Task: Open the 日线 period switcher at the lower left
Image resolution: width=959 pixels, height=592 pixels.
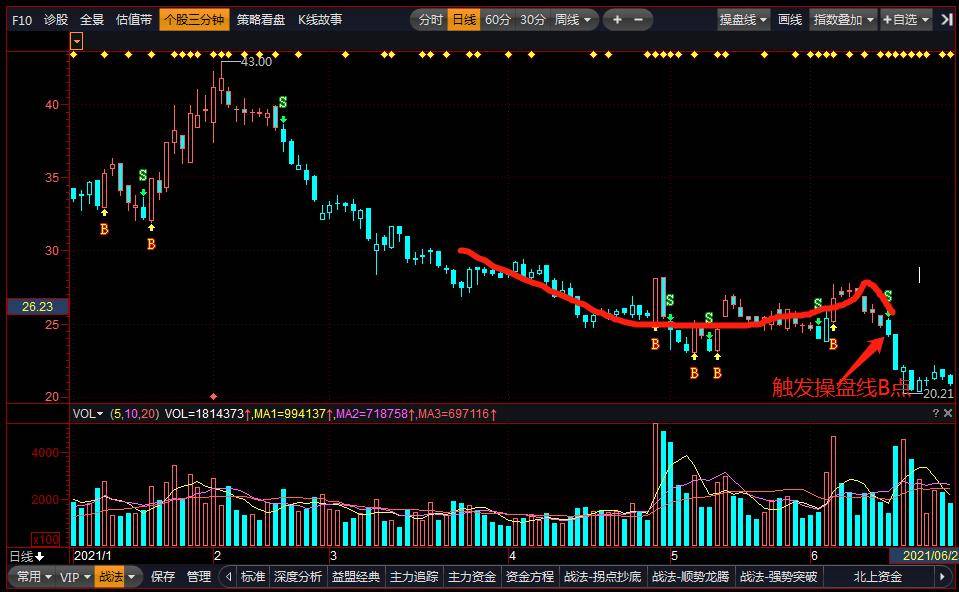Action: point(27,556)
